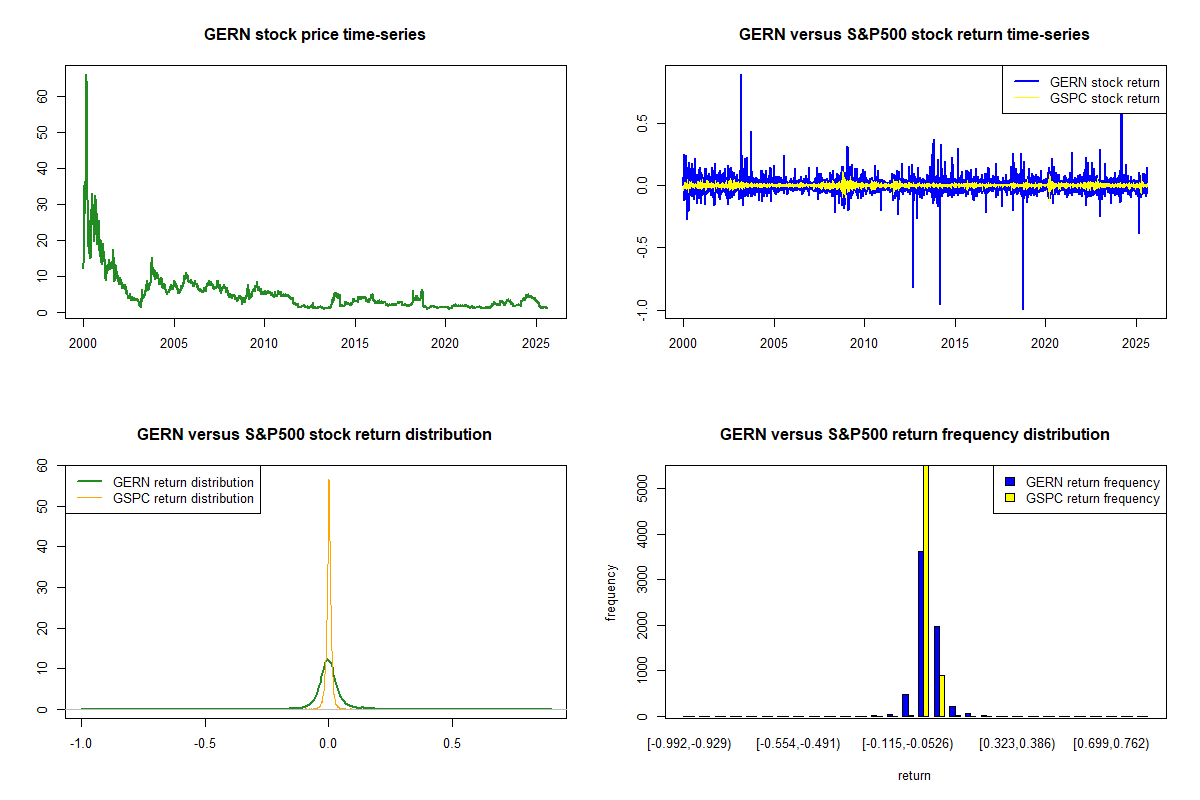1200x800 pixels.
Task: Click the blue line beside GERN stock return
Action: 1025,82
